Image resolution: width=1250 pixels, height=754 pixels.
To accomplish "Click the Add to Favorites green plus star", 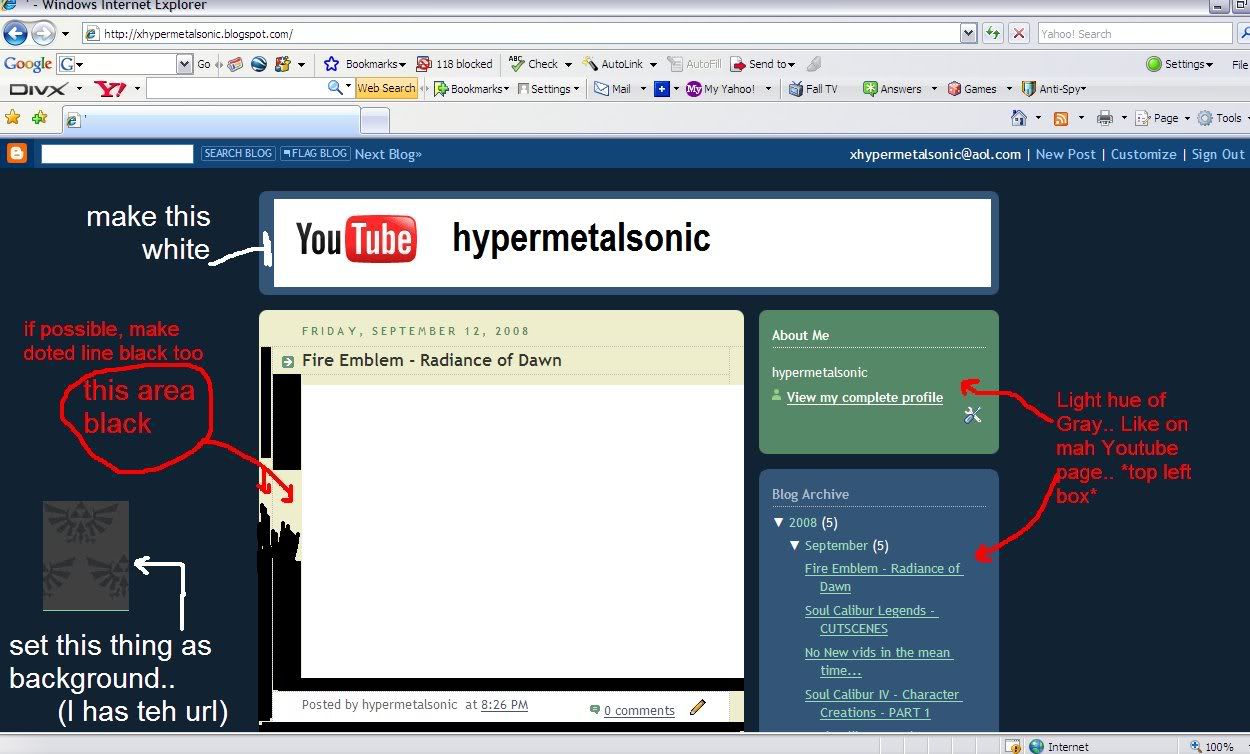I will 39,118.
